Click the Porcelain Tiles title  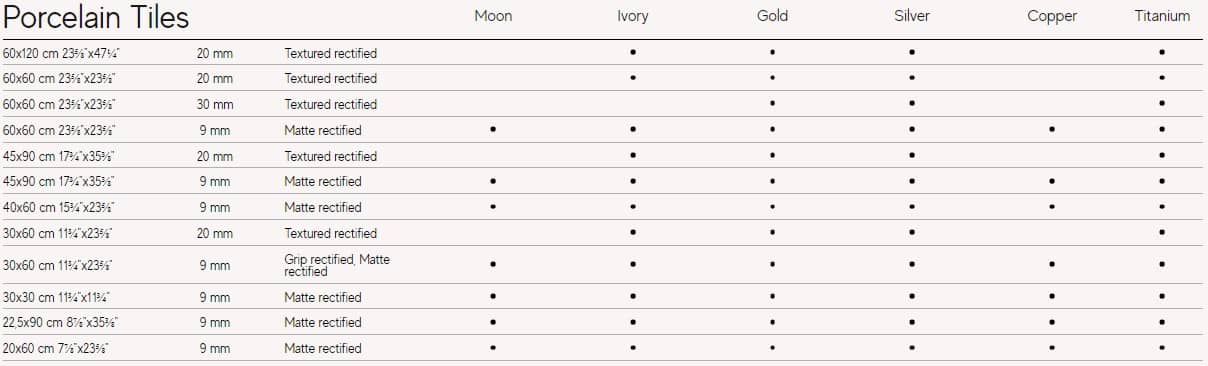(x=96, y=17)
